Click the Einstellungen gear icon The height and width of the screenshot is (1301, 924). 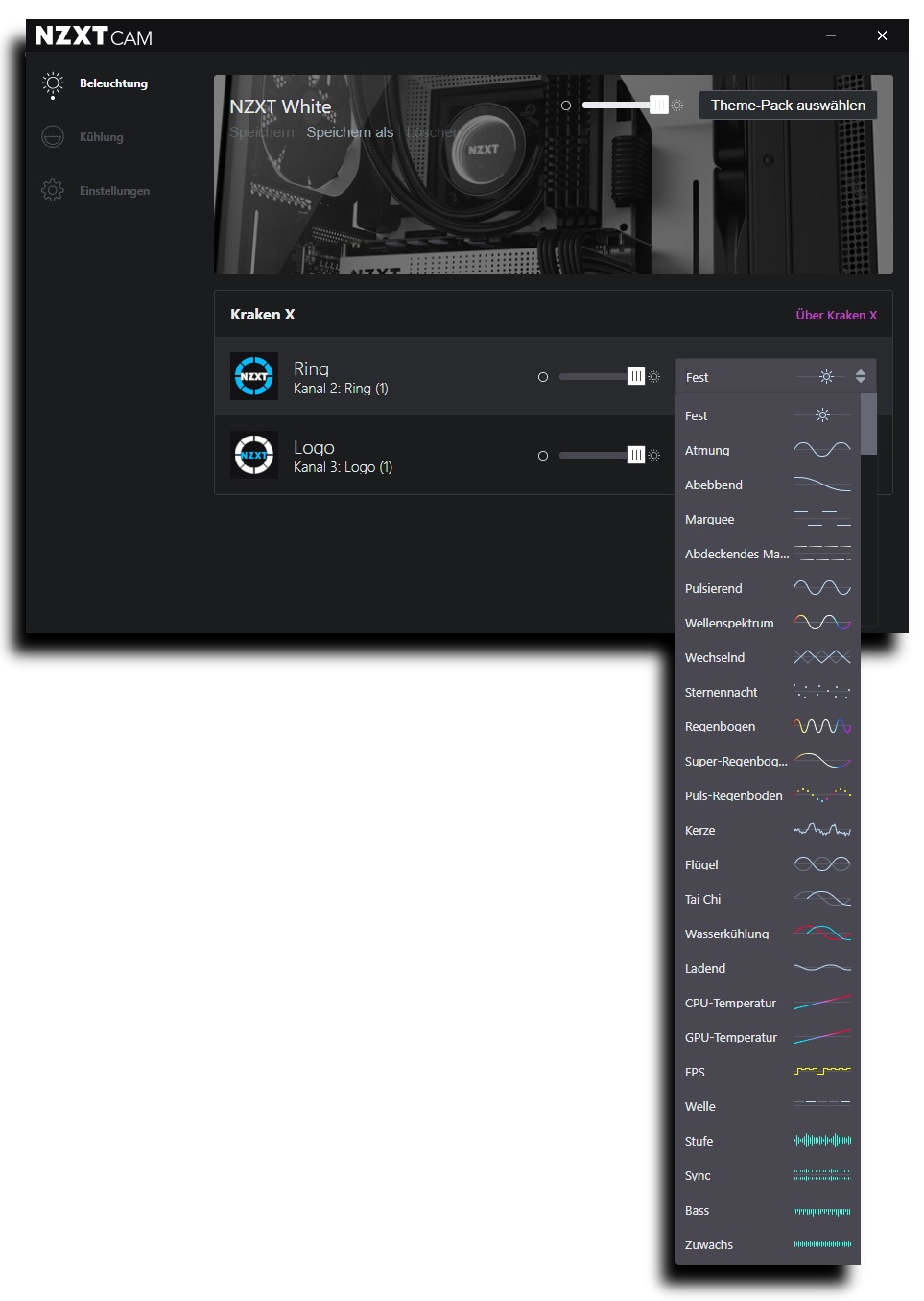pyautogui.click(x=53, y=190)
